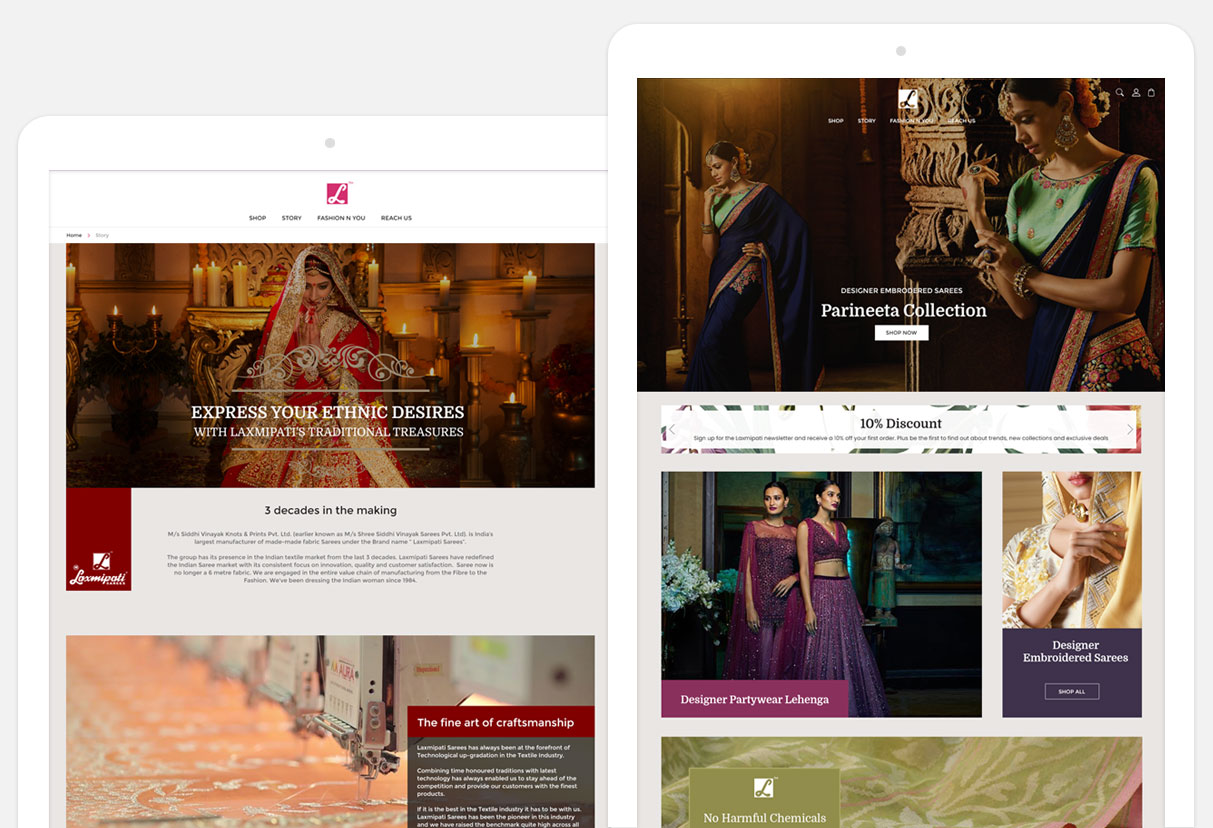
Task: Open search using the magnifier icon
Action: click(x=1119, y=92)
